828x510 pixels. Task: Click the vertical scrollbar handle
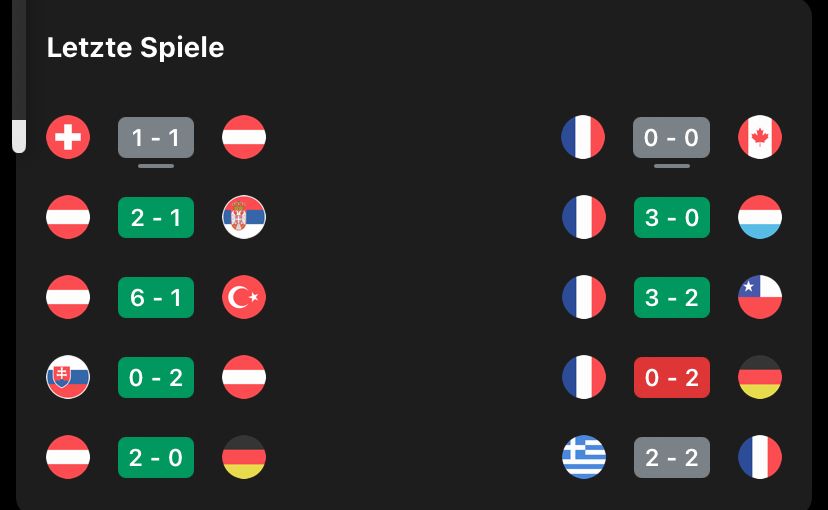coord(18,135)
